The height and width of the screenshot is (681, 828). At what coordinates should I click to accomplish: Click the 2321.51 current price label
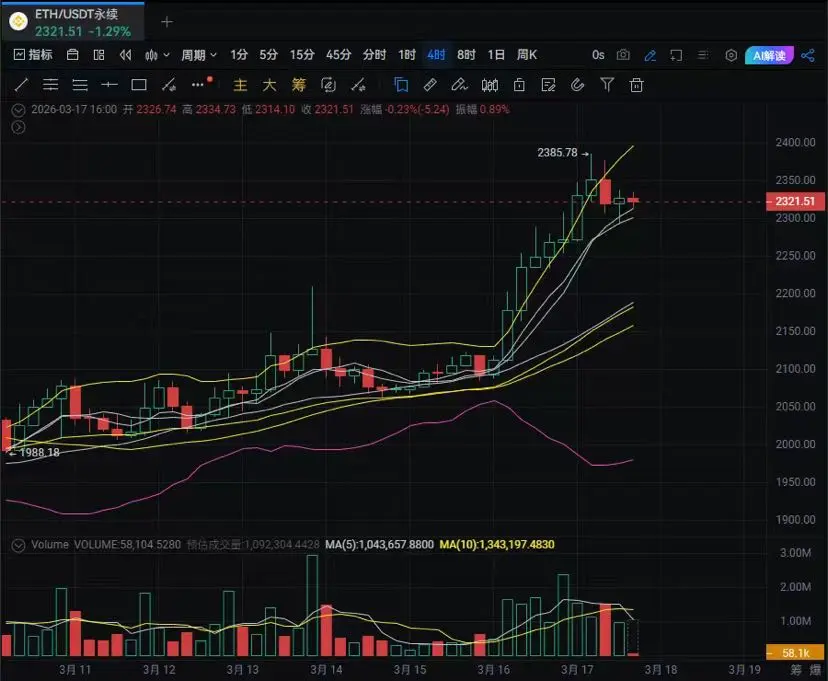(795, 201)
